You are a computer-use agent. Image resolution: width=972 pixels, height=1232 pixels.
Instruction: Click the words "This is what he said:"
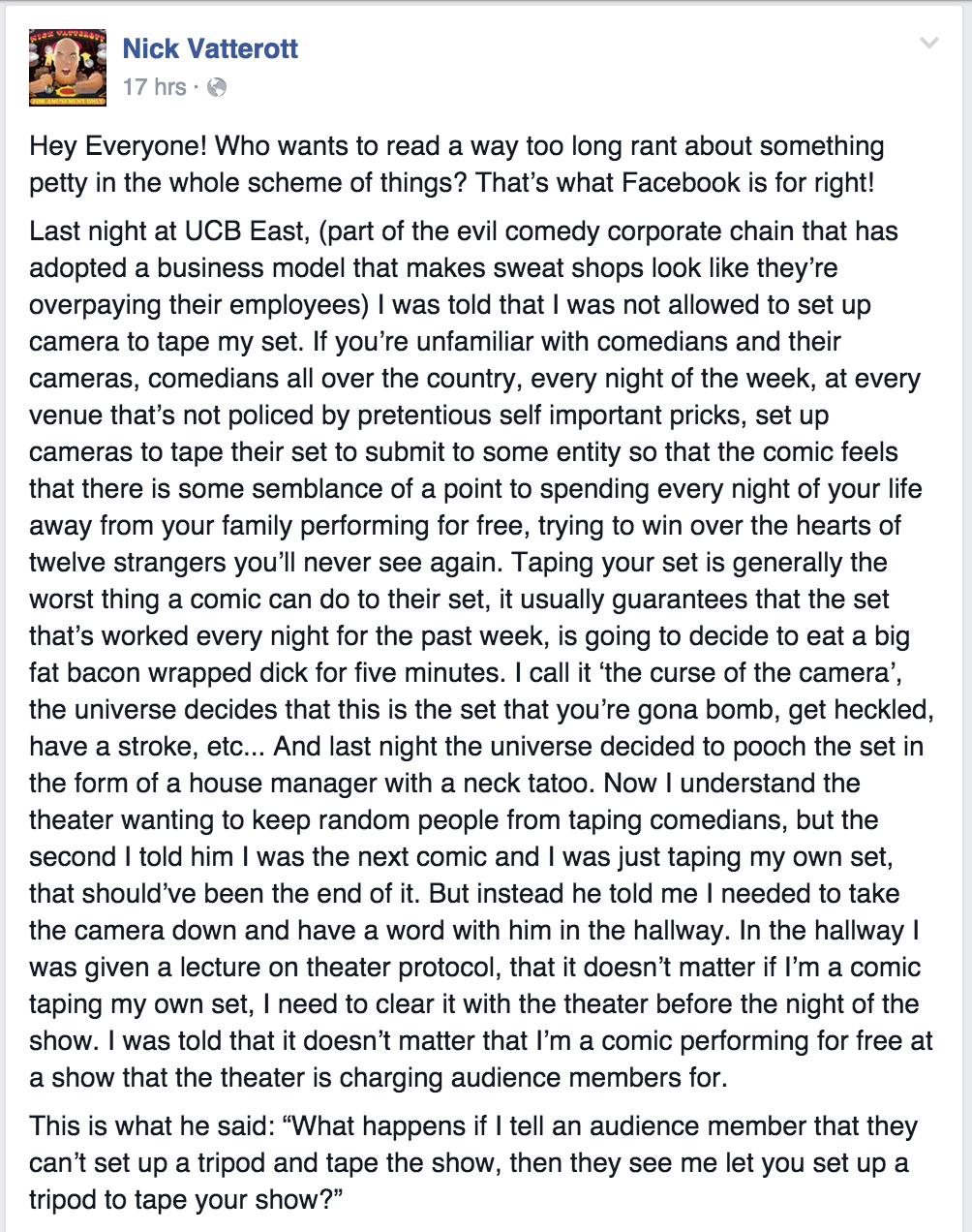[x=152, y=1126]
